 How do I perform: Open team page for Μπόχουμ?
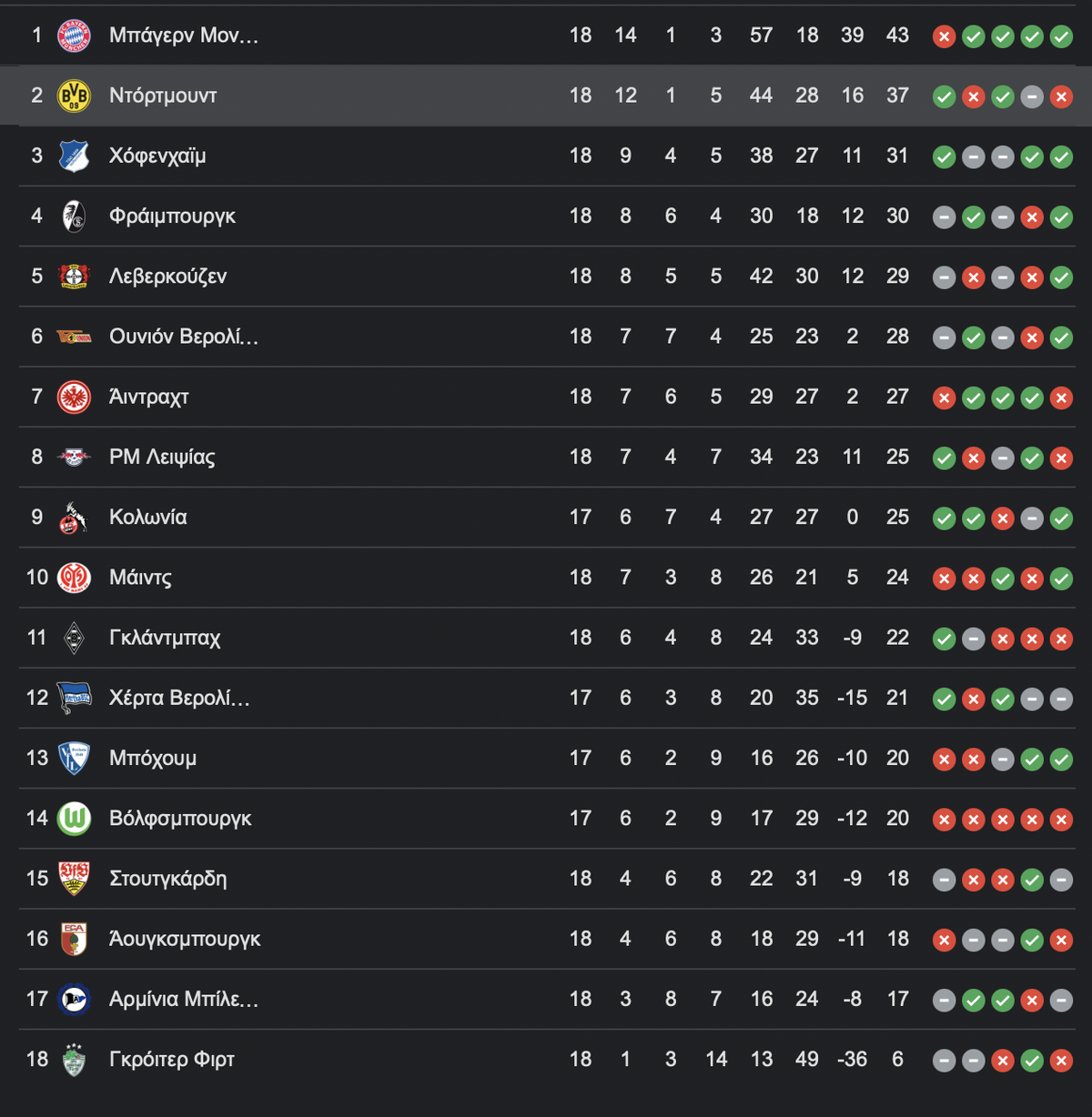(x=153, y=759)
